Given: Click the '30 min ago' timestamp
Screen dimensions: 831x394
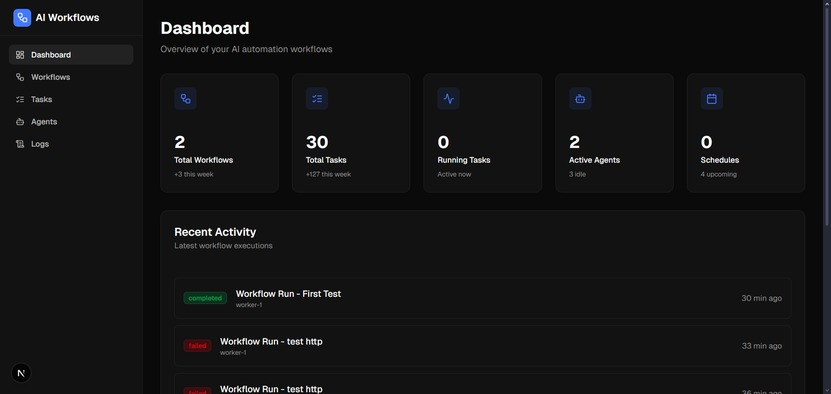Looking at the screenshot, I should coord(762,298).
